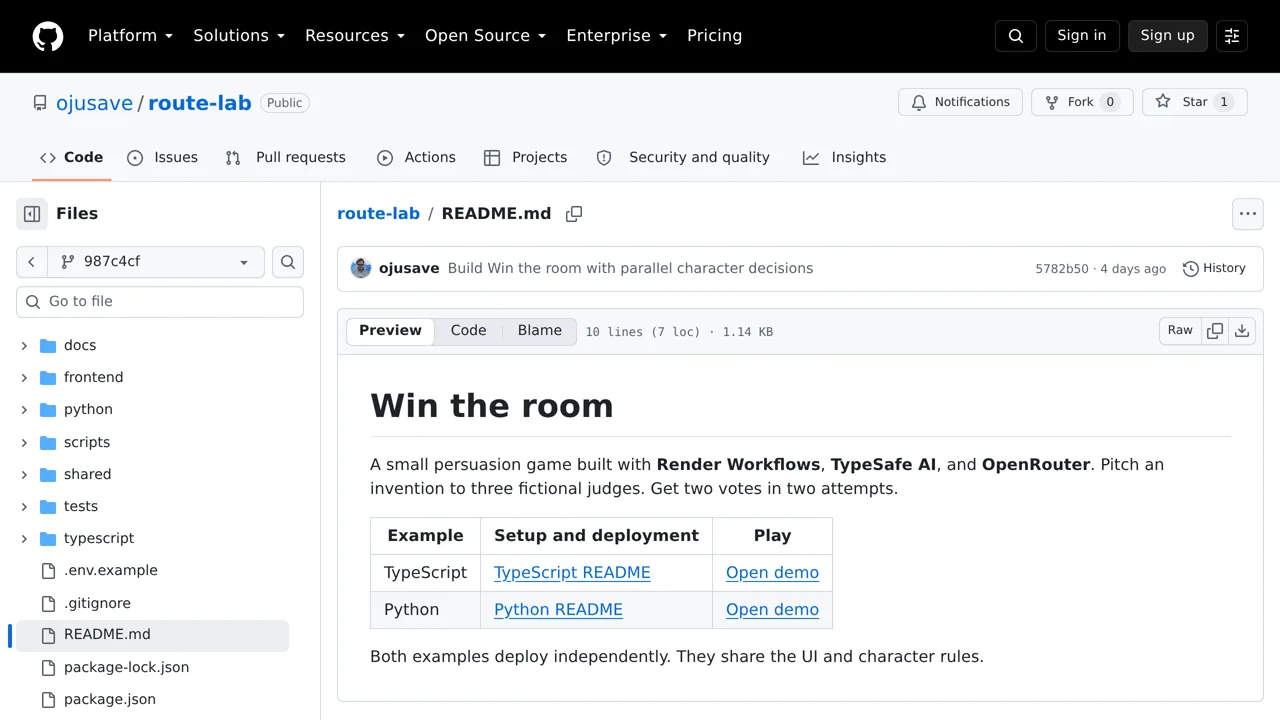Go back with left arrow next to branch
The height and width of the screenshot is (720, 1280).
(32, 262)
